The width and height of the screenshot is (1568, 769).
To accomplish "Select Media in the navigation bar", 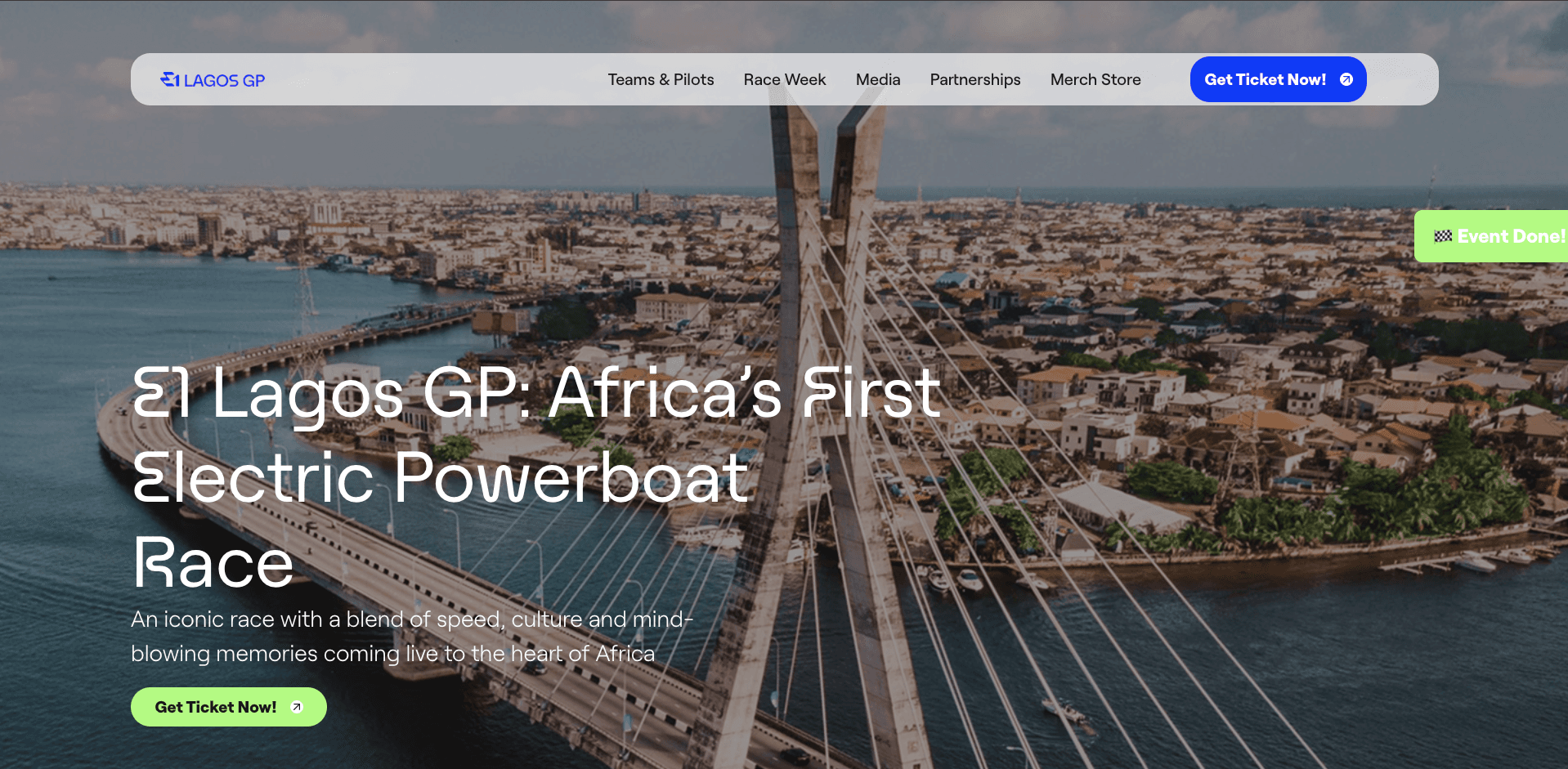I will pos(878,79).
